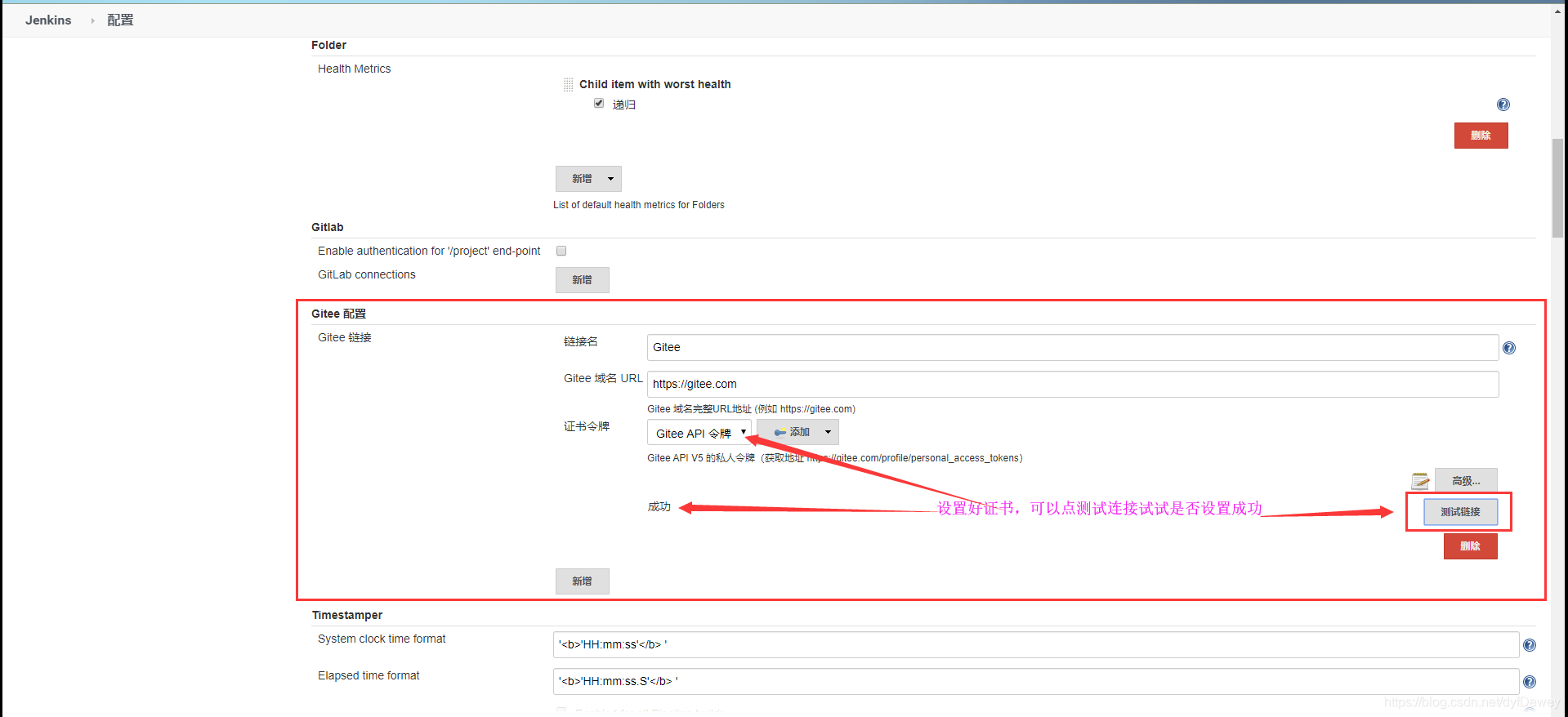Delete the Gitee connection with 删除

tap(1470, 546)
